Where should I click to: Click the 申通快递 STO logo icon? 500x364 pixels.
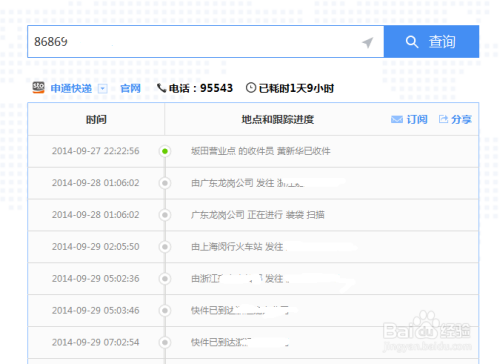pos(38,88)
